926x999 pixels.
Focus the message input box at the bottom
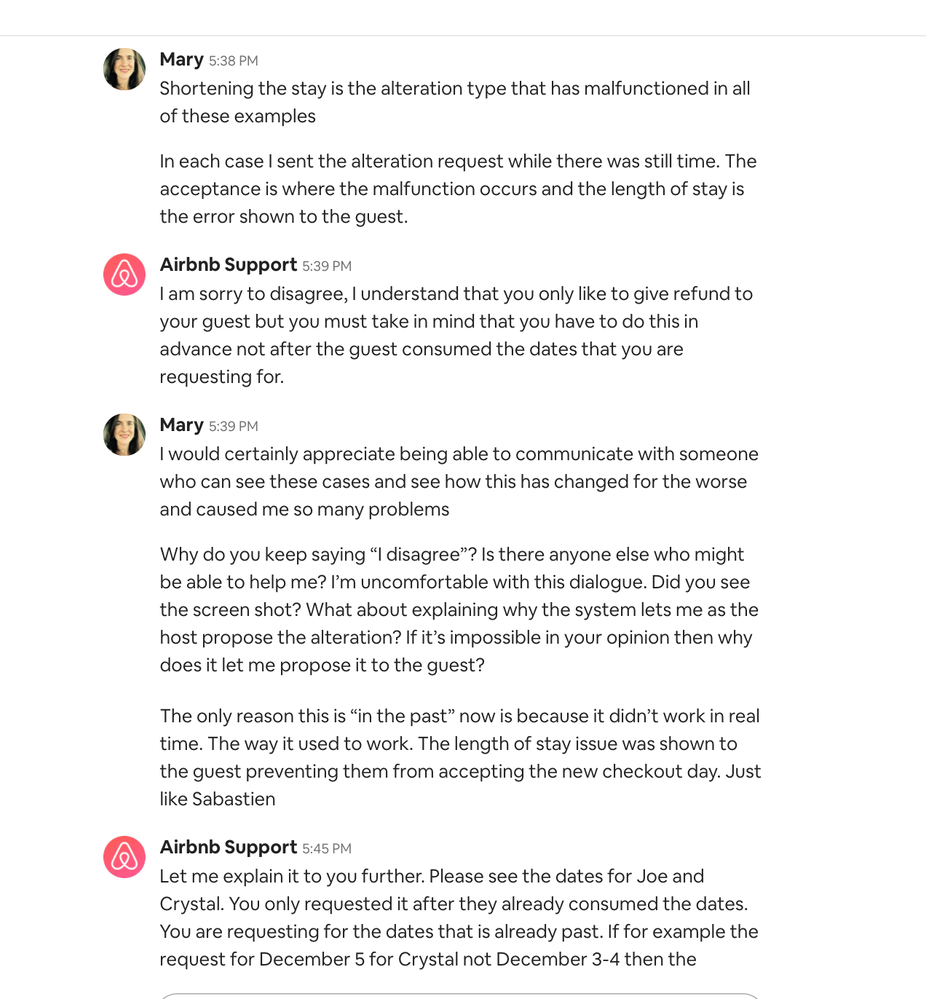(x=460, y=995)
